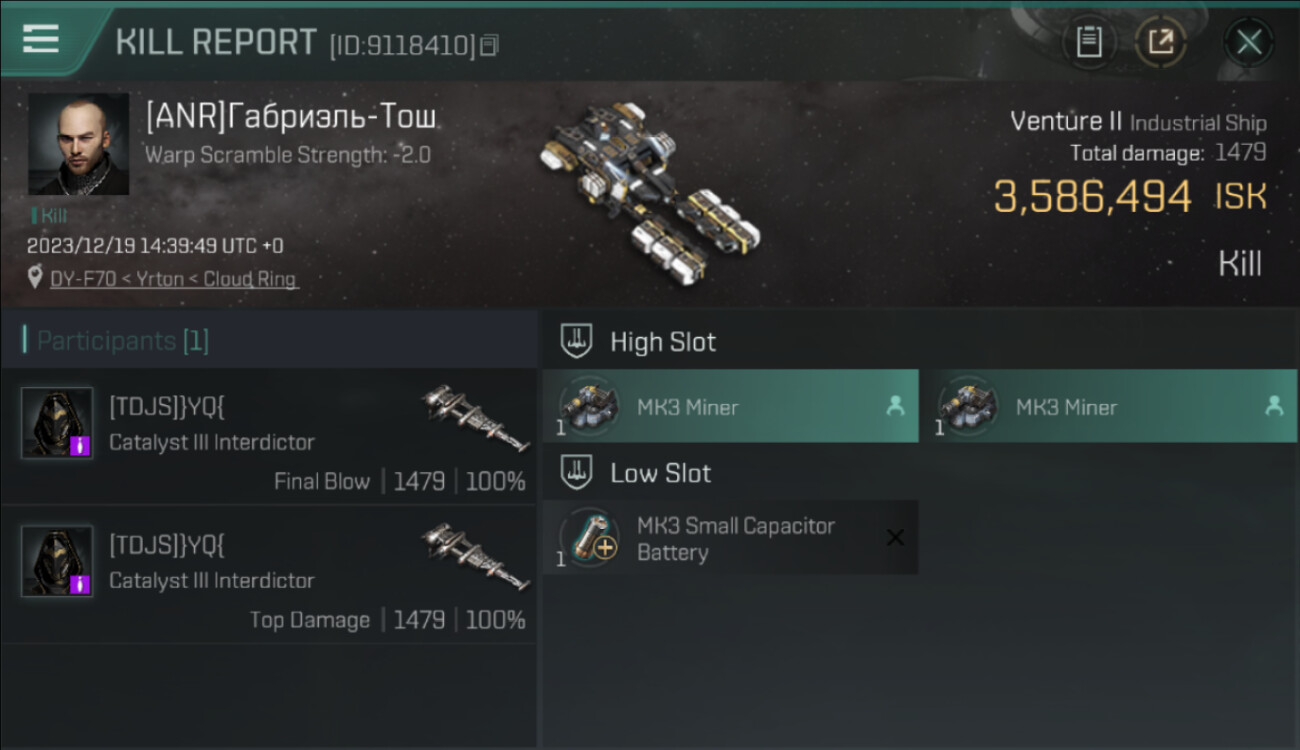Click person icon on second MK3 Miner
Viewport: 1300px width, 750px height.
(1274, 406)
